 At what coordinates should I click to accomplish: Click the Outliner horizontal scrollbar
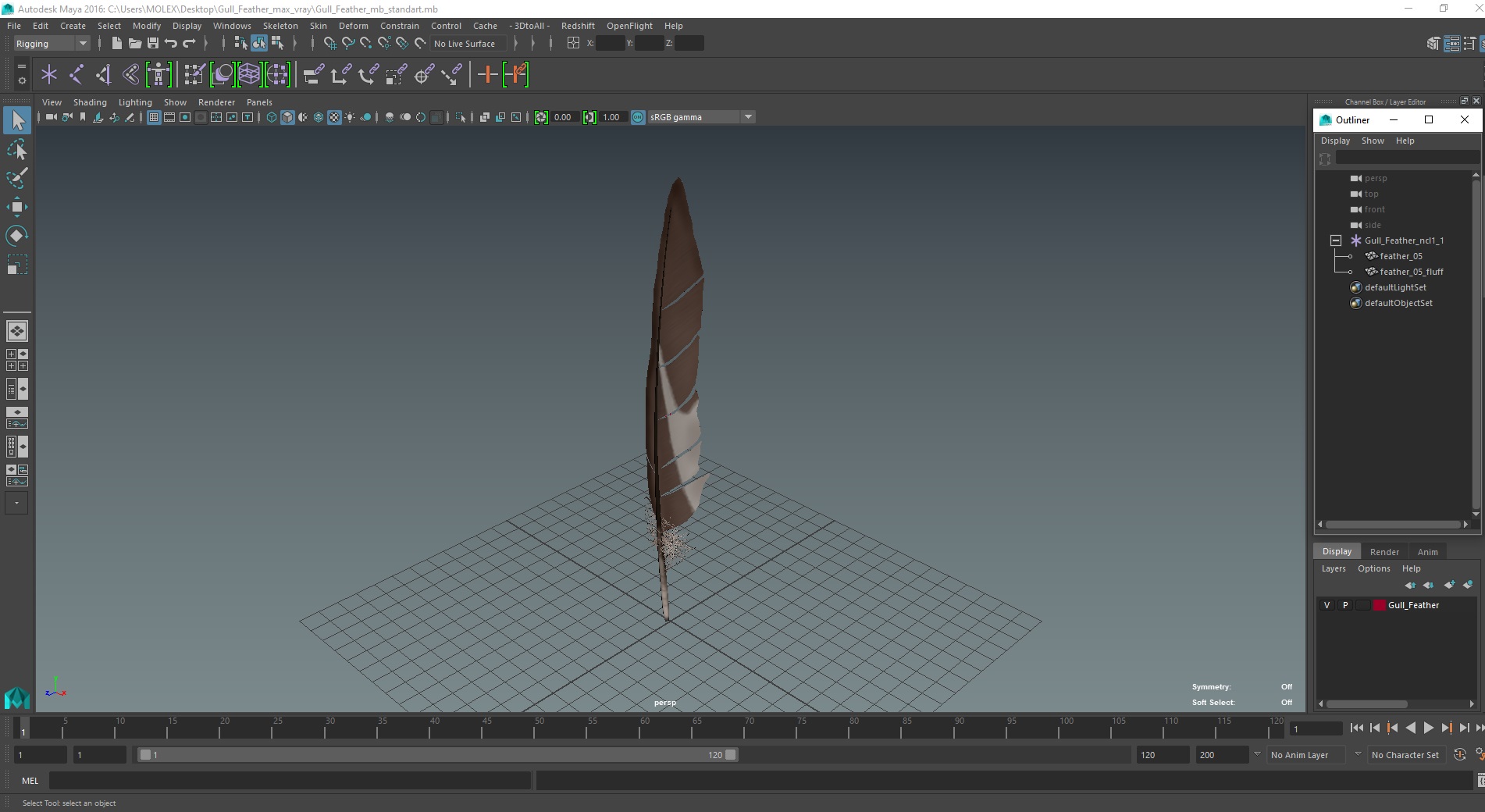(x=1393, y=525)
